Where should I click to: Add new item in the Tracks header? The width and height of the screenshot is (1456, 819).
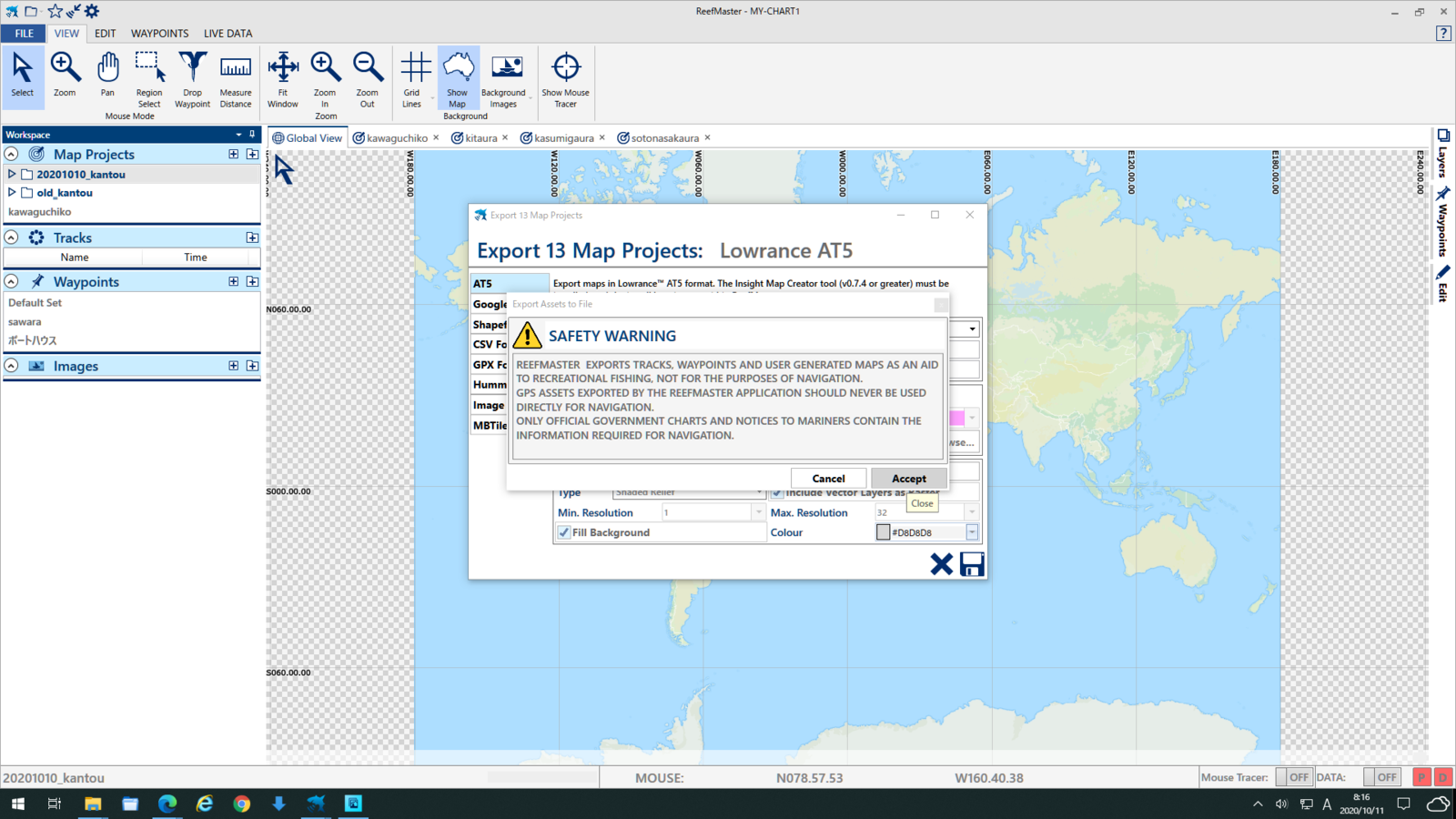click(252, 238)
